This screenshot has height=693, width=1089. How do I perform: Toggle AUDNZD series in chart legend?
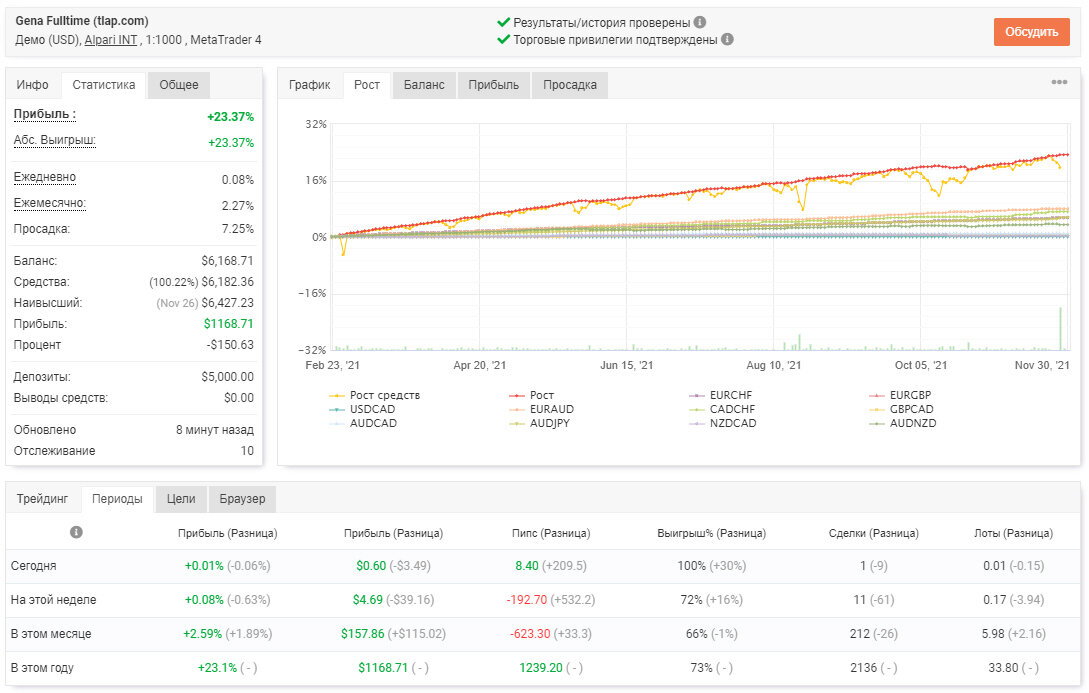click(x=903, y=423)
